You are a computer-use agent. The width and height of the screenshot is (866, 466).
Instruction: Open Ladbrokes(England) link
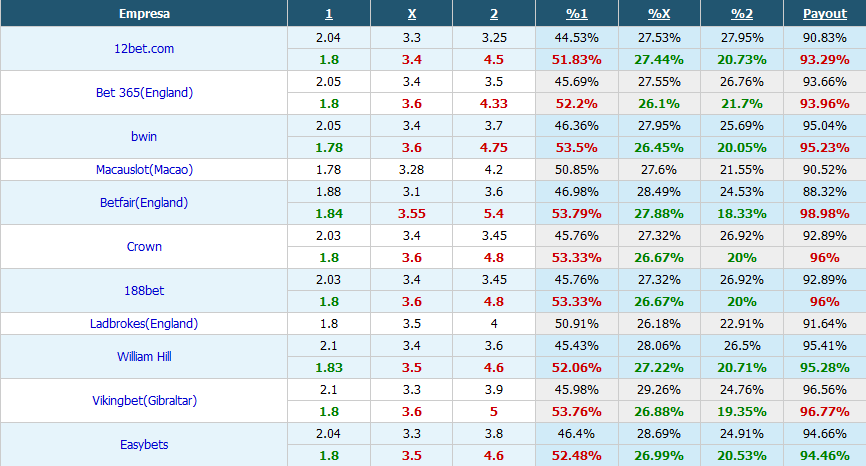(144, 324)
